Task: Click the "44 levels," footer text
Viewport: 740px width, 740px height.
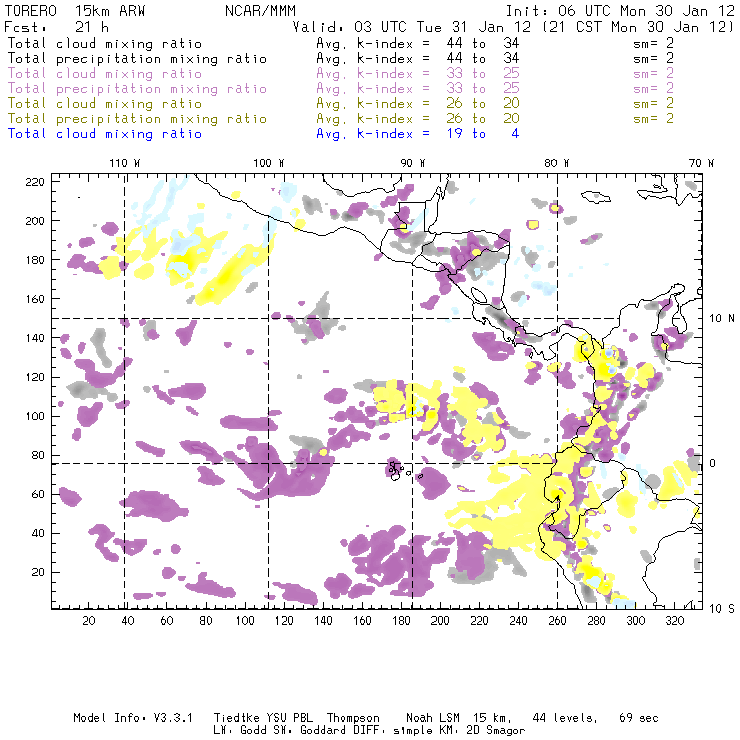Action: click(565, 718)
